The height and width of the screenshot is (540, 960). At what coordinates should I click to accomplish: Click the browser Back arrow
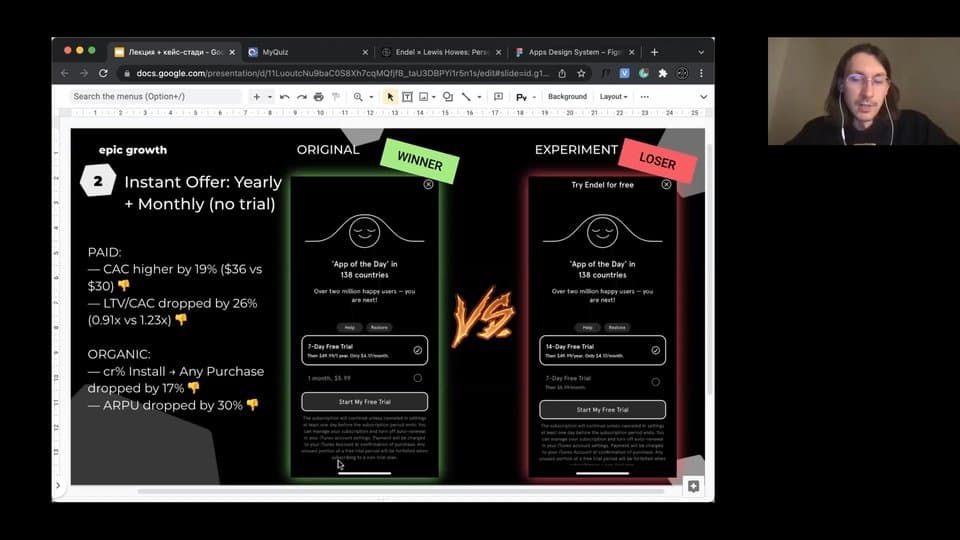click(x=65, y=73)
